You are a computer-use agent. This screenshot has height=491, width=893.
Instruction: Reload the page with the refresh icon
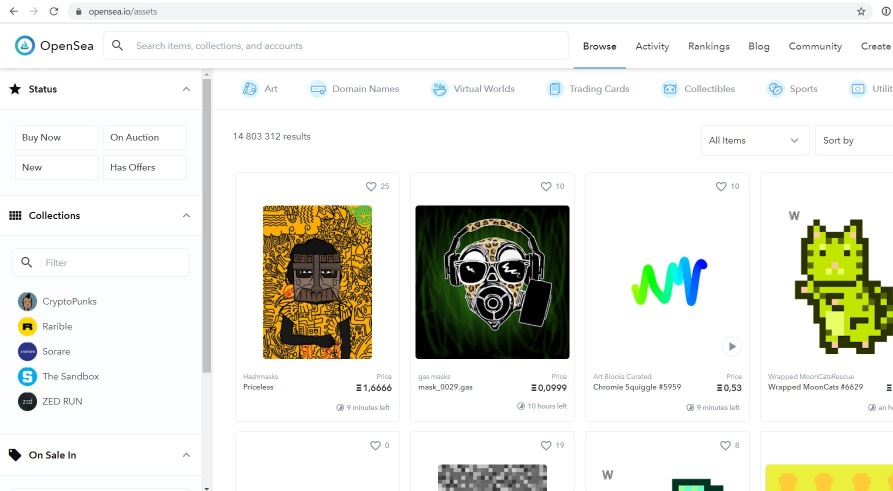54,11
